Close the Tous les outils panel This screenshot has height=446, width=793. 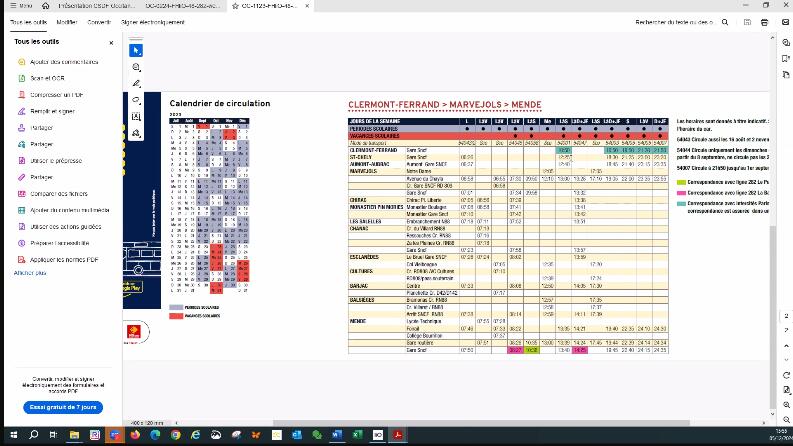pyautogui.click(x=111, y=43)
